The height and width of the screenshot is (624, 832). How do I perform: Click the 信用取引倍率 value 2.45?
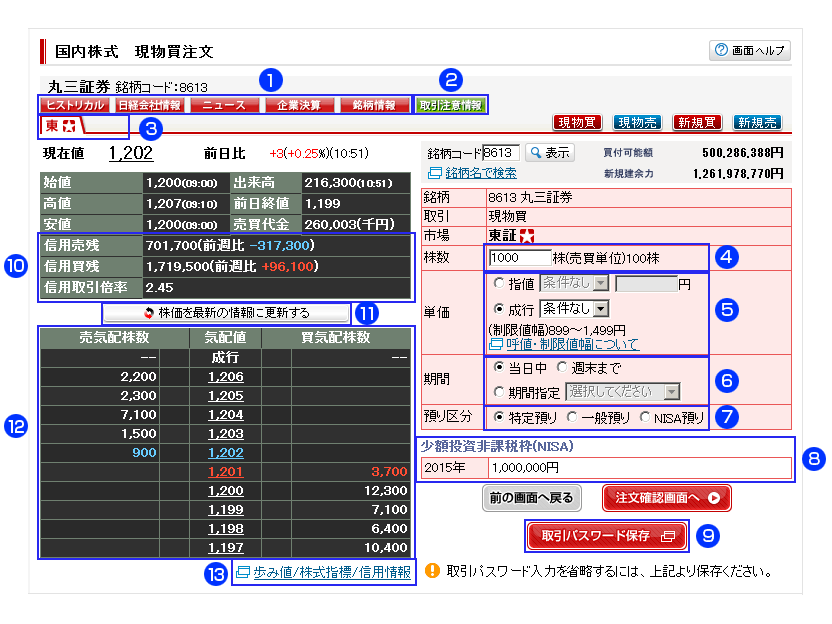click(160, 288)
